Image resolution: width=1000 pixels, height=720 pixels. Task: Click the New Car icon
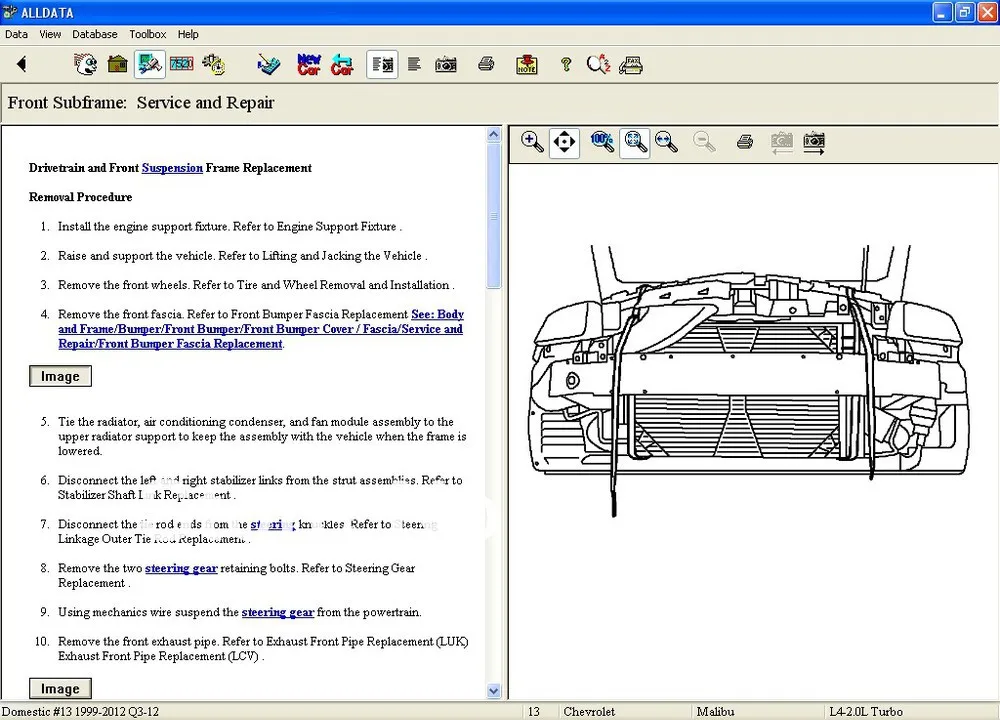click(309, 64)
